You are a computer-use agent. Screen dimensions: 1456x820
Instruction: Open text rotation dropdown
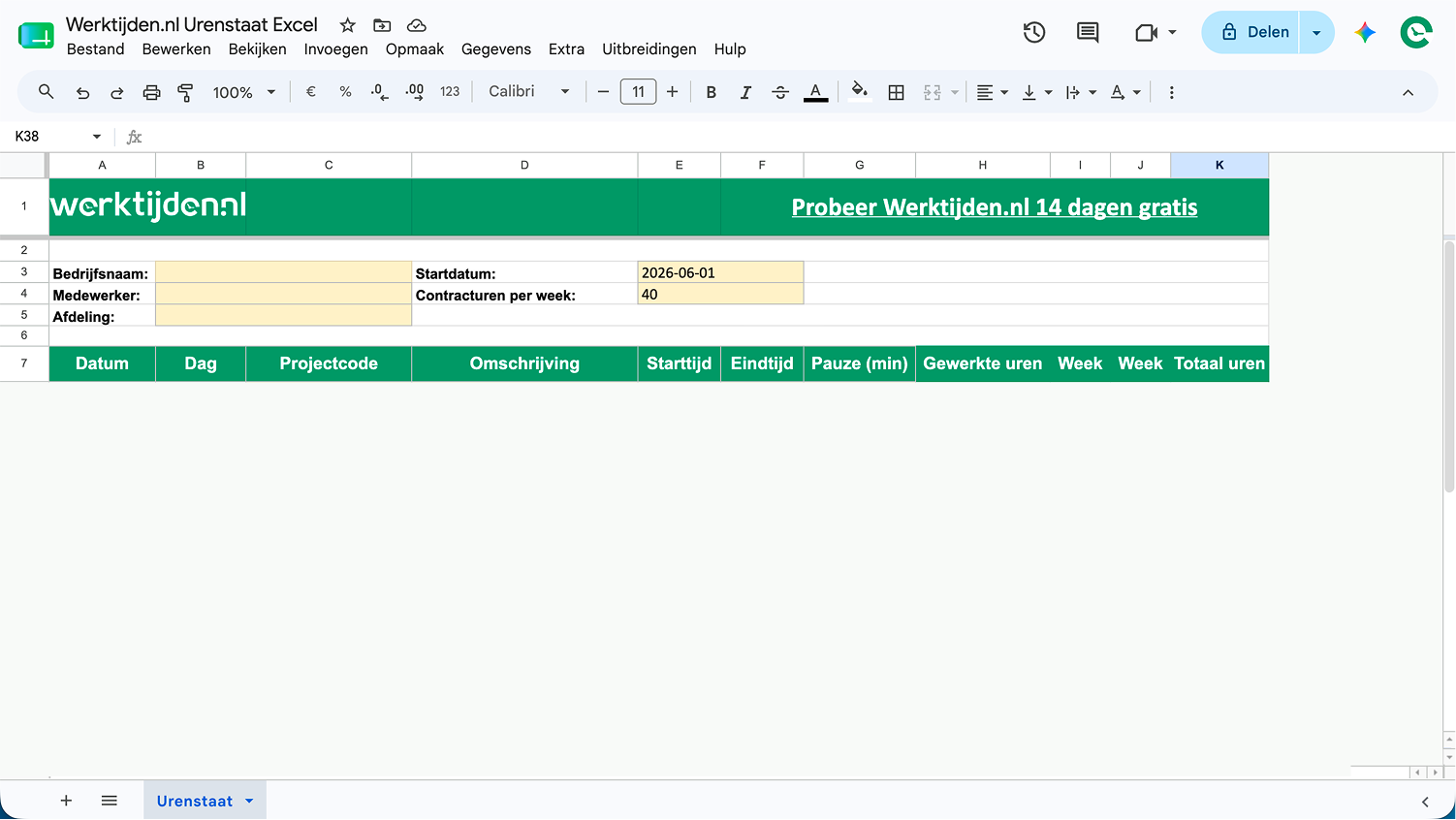click(x=1125, y=92)
